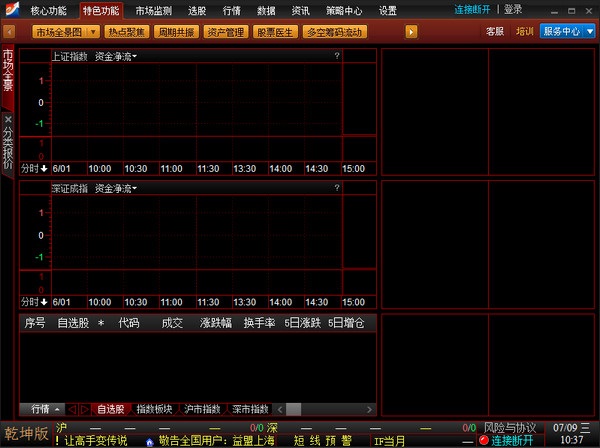Click the toolbar scroll-right arrow
Viewport: 600px width, 448px height.
[411, 32]
